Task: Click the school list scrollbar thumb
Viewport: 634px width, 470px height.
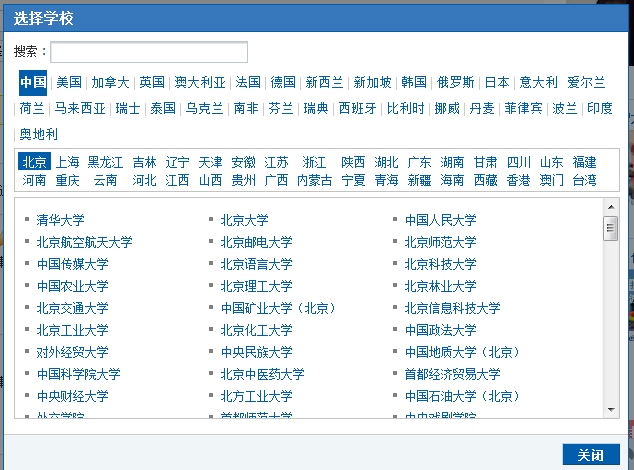Action: click(611, 229)
